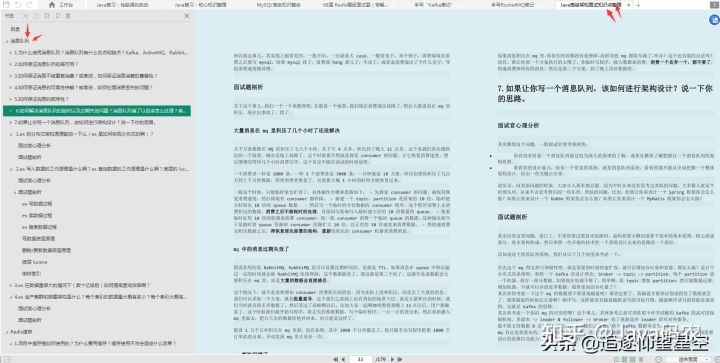
Task: Open the 删除/更新数据底层原理 bookmark
Action: (46, 251)
